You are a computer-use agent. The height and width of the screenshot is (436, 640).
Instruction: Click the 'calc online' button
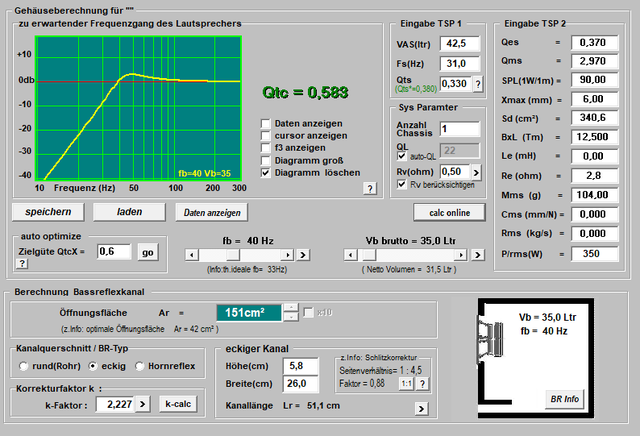(x=448, y=212)
